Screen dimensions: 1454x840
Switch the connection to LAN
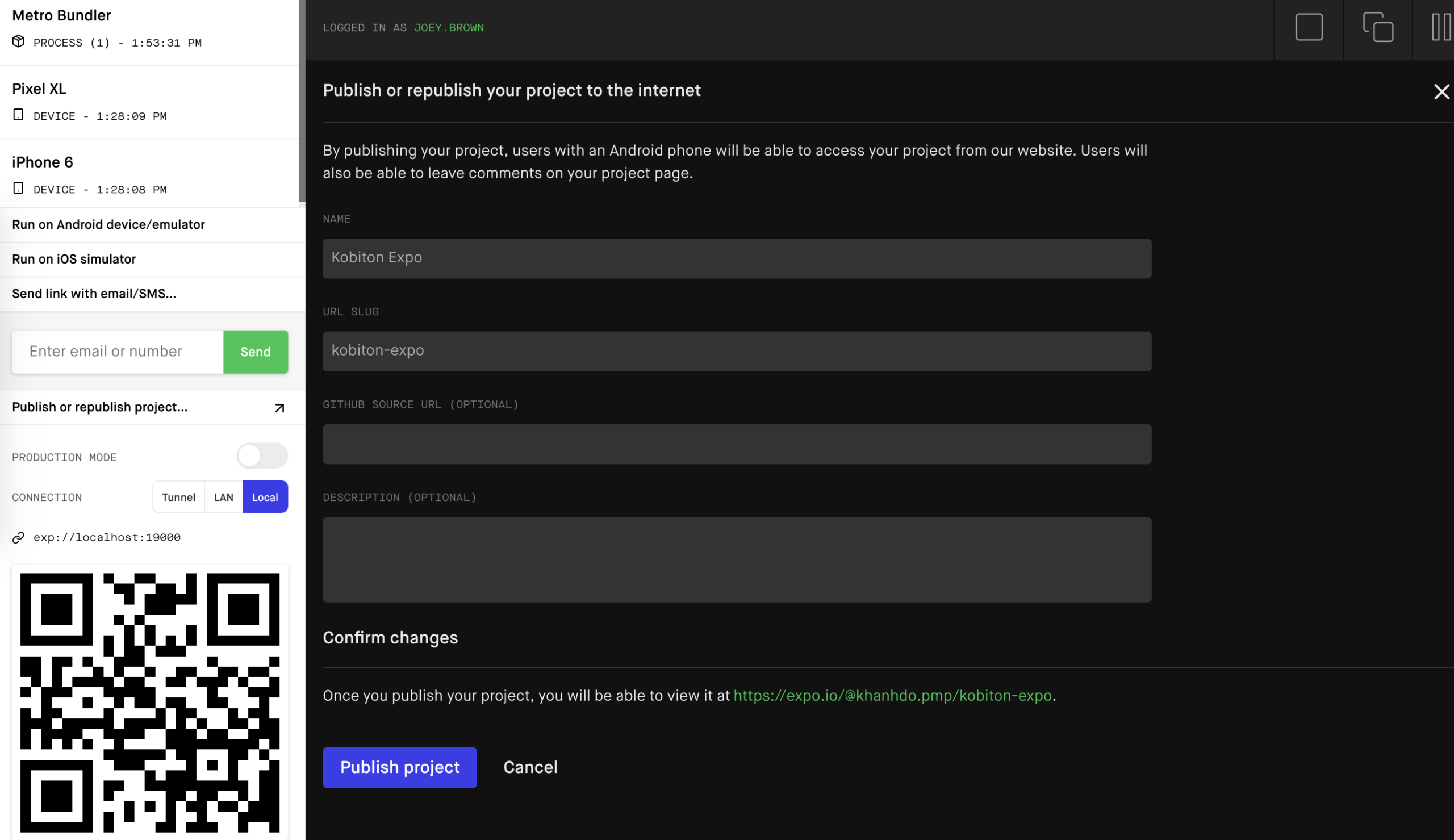[x=224, y=496]
